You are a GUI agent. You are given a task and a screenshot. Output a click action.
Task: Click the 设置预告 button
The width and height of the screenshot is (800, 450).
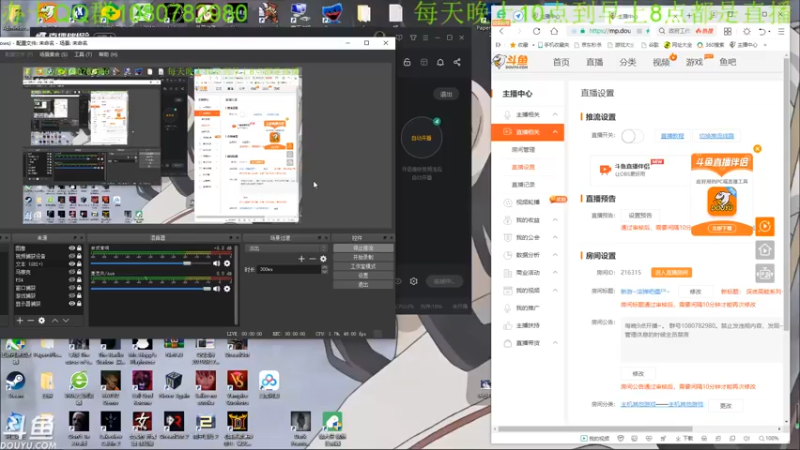[640, 215]
